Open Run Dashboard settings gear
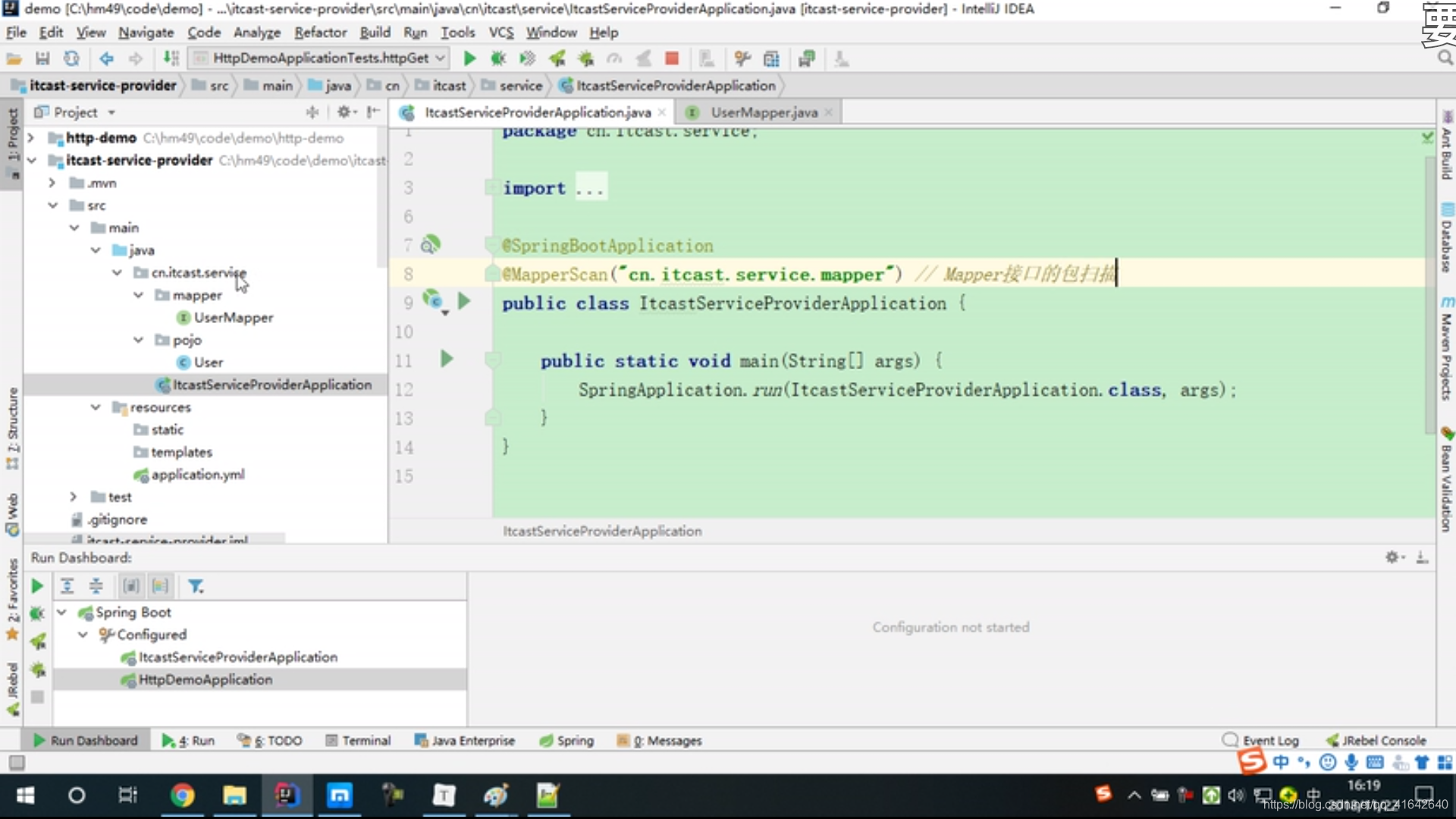Viewport: 1456px width, 819px height. 1394,557
